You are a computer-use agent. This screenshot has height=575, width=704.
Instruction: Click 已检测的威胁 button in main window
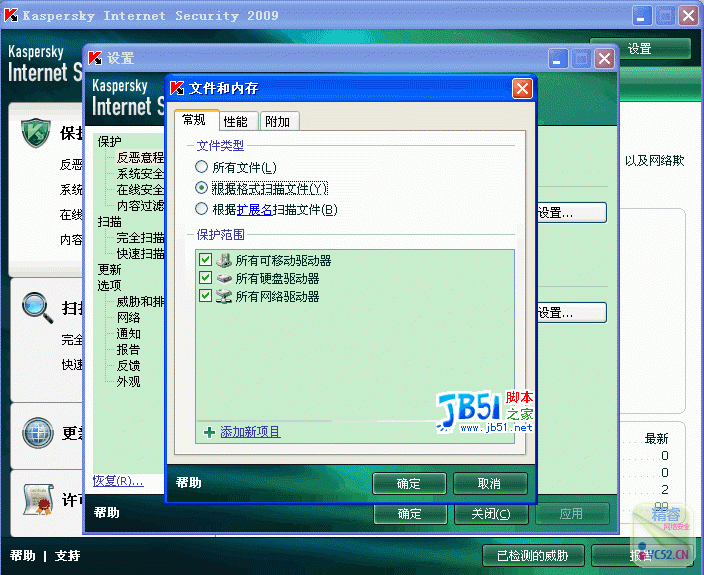533,556
